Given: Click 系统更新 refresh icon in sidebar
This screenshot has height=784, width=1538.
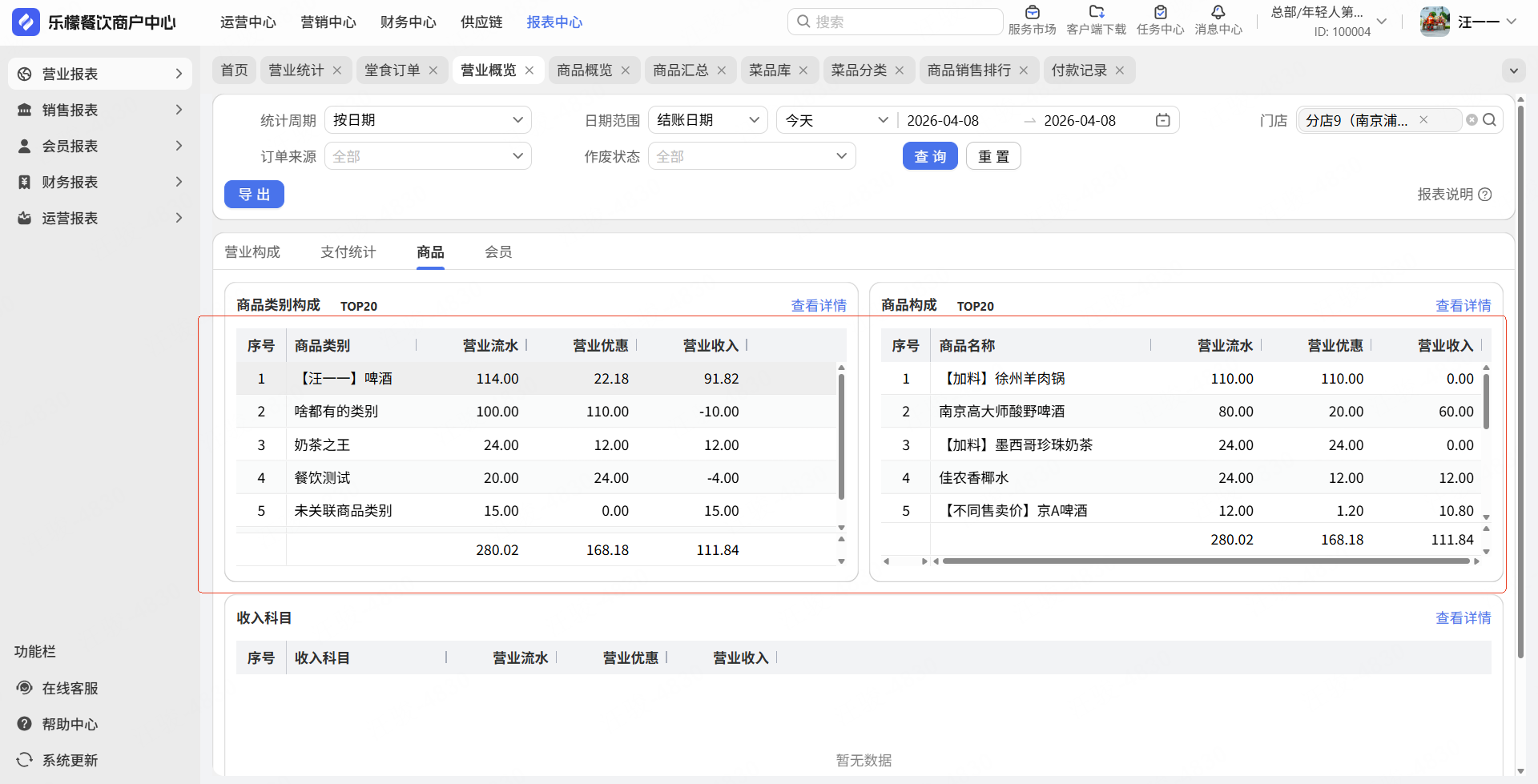Looking at the screenshot, I should click(x=25, y=760).
